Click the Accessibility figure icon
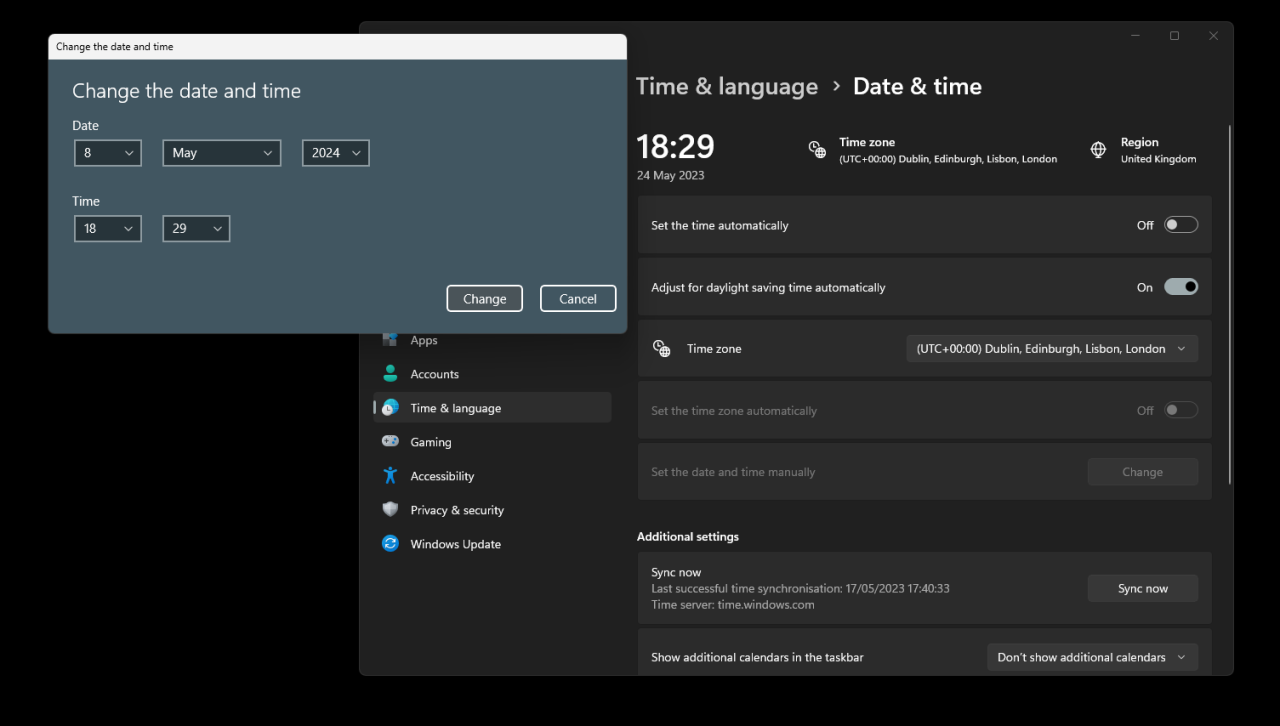The width and height of the screenshot is (1280, 726). point(390,476)
